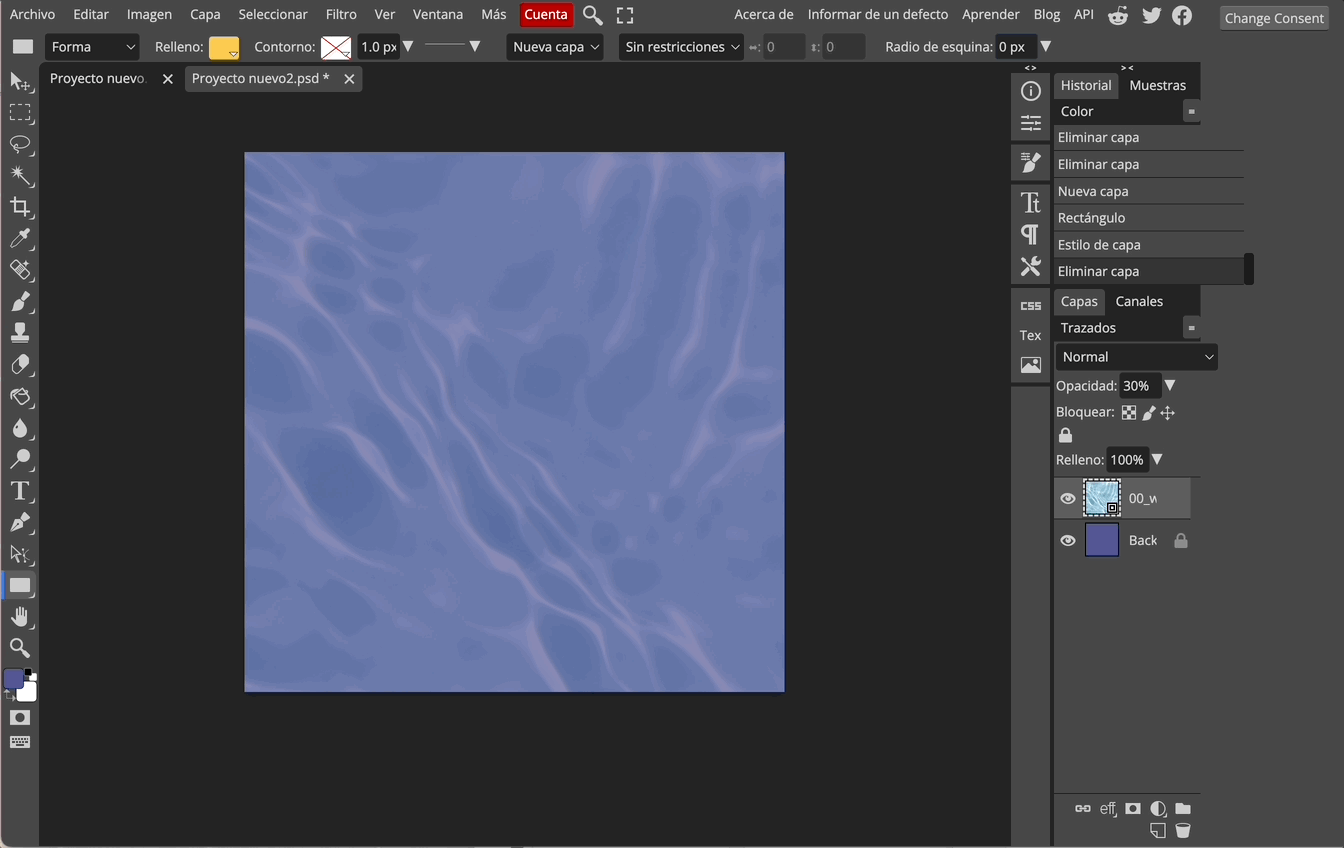Toggle lock position cross arrows icon
The image size is (1344, 848).
[1167, 413]
